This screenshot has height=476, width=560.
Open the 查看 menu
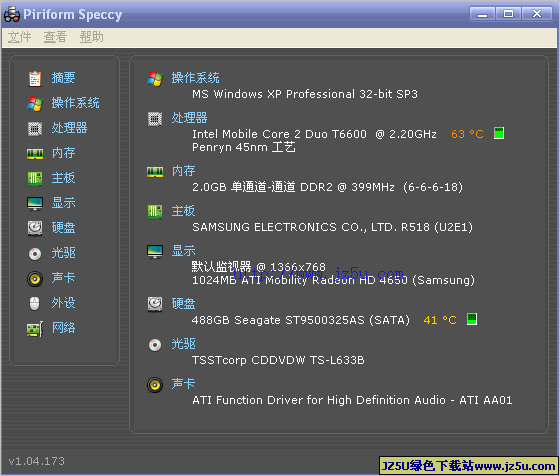55,37
